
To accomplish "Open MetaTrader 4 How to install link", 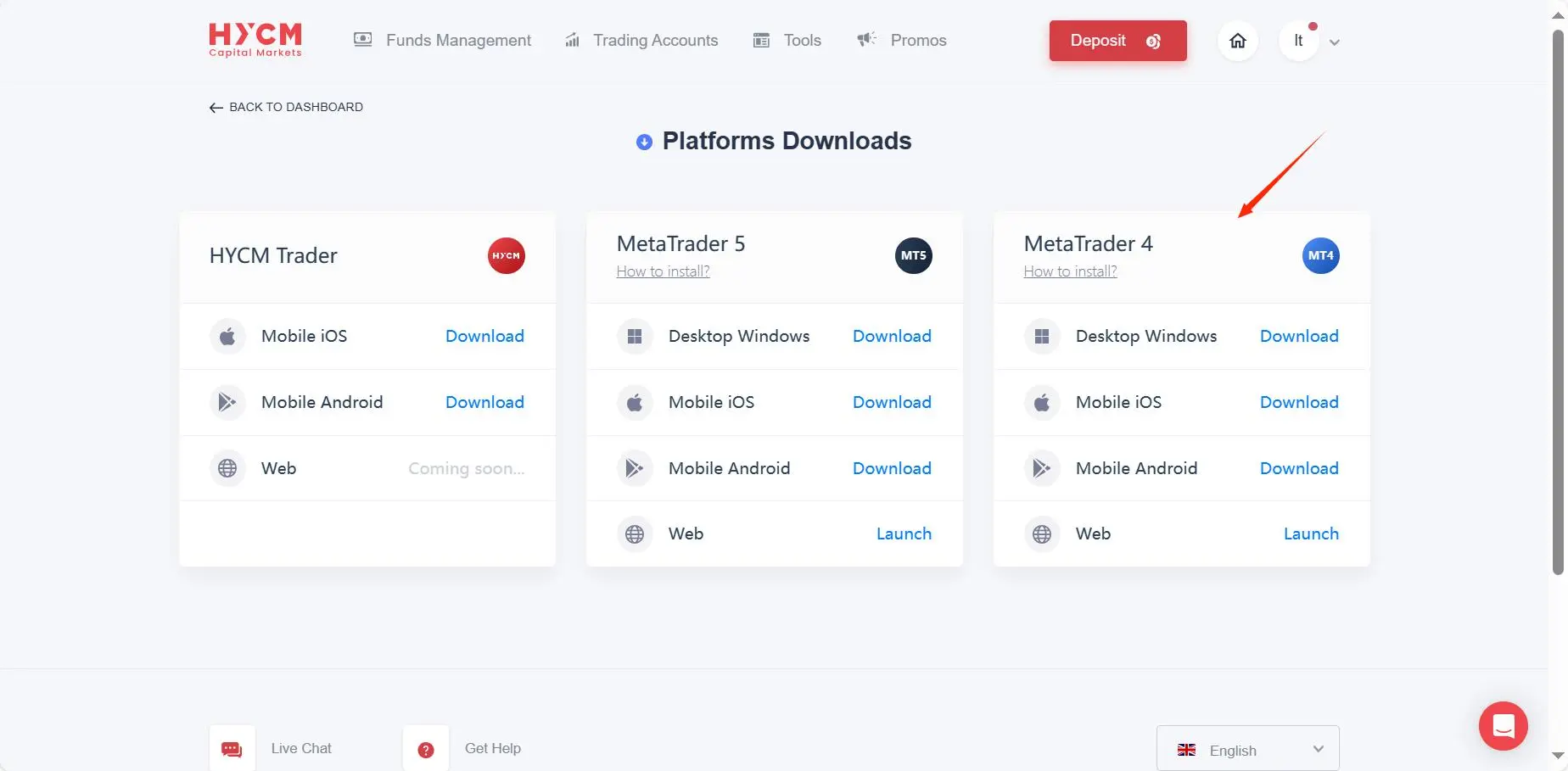I will (1070, 271).
